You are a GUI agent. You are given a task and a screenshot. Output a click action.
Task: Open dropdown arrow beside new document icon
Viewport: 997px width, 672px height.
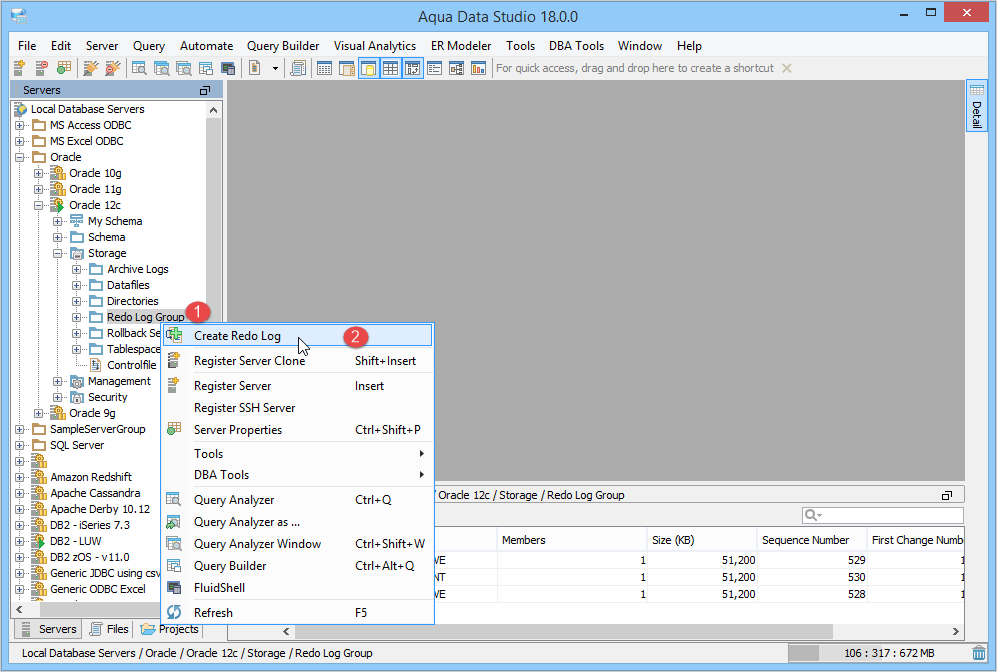tap(275, 68)
